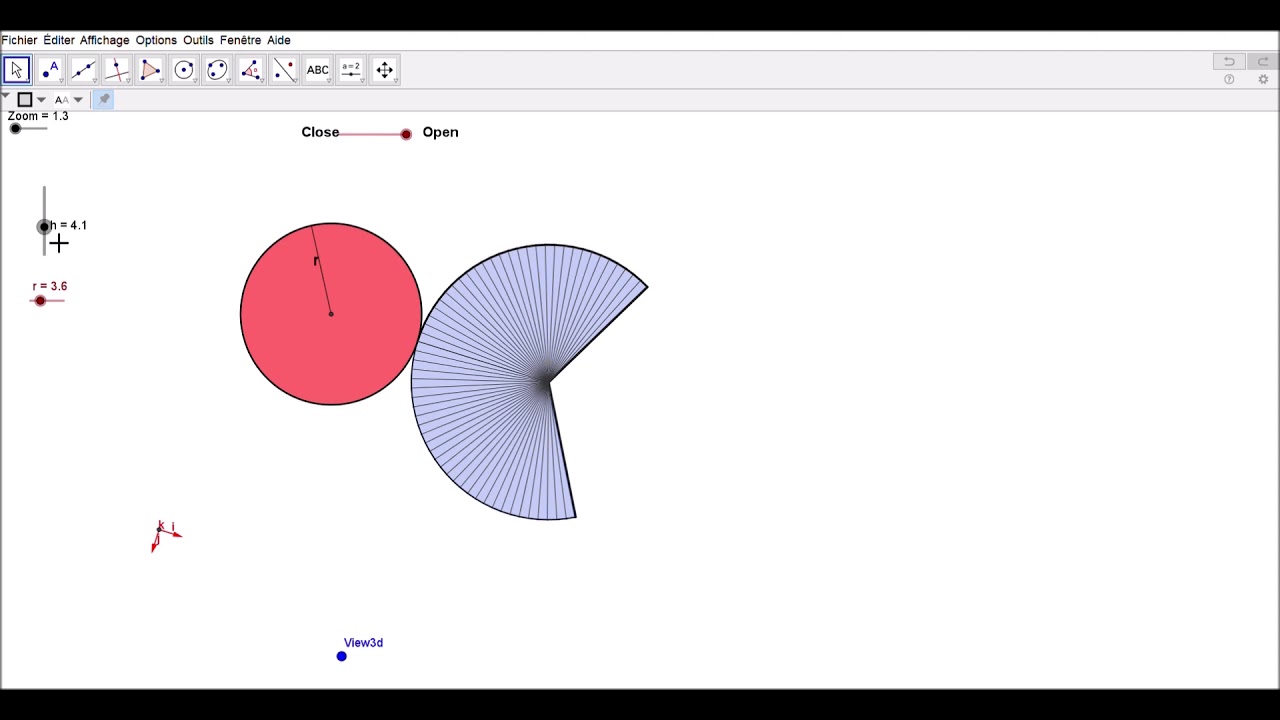This screenshot has height=720, width=1280.
Task: Open the Fichier menu
Action: tap(19, 40)
